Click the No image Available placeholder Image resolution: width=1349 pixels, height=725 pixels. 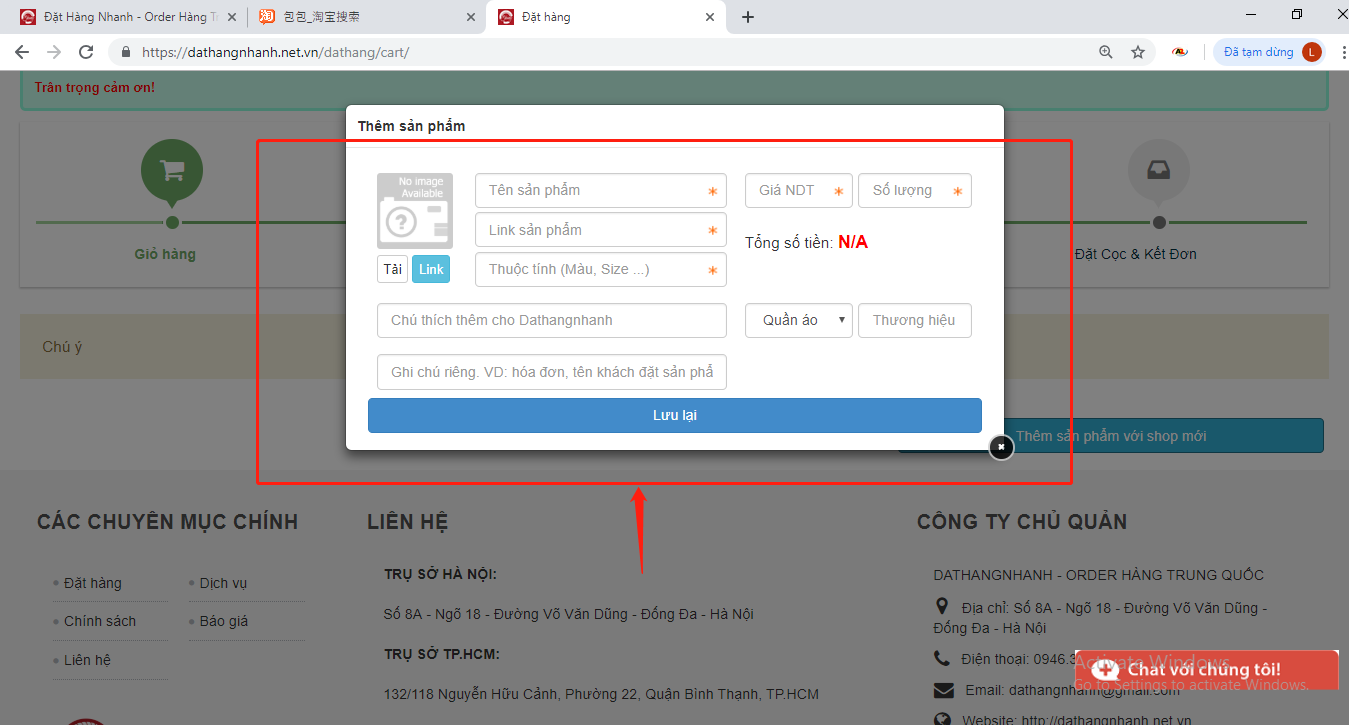point(414,211)
